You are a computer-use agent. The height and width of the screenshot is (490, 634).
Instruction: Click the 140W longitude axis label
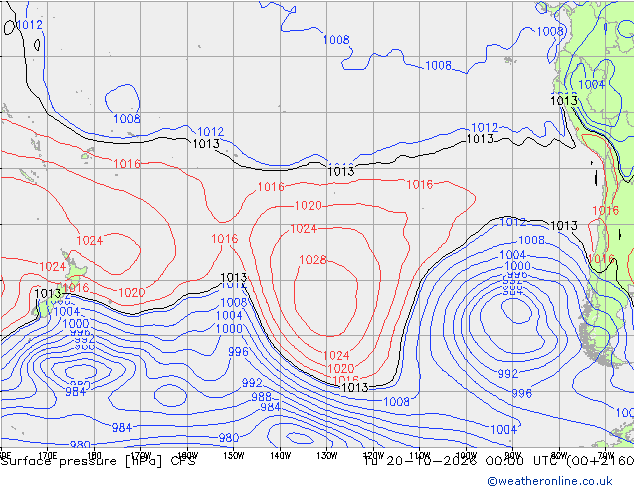280,456
